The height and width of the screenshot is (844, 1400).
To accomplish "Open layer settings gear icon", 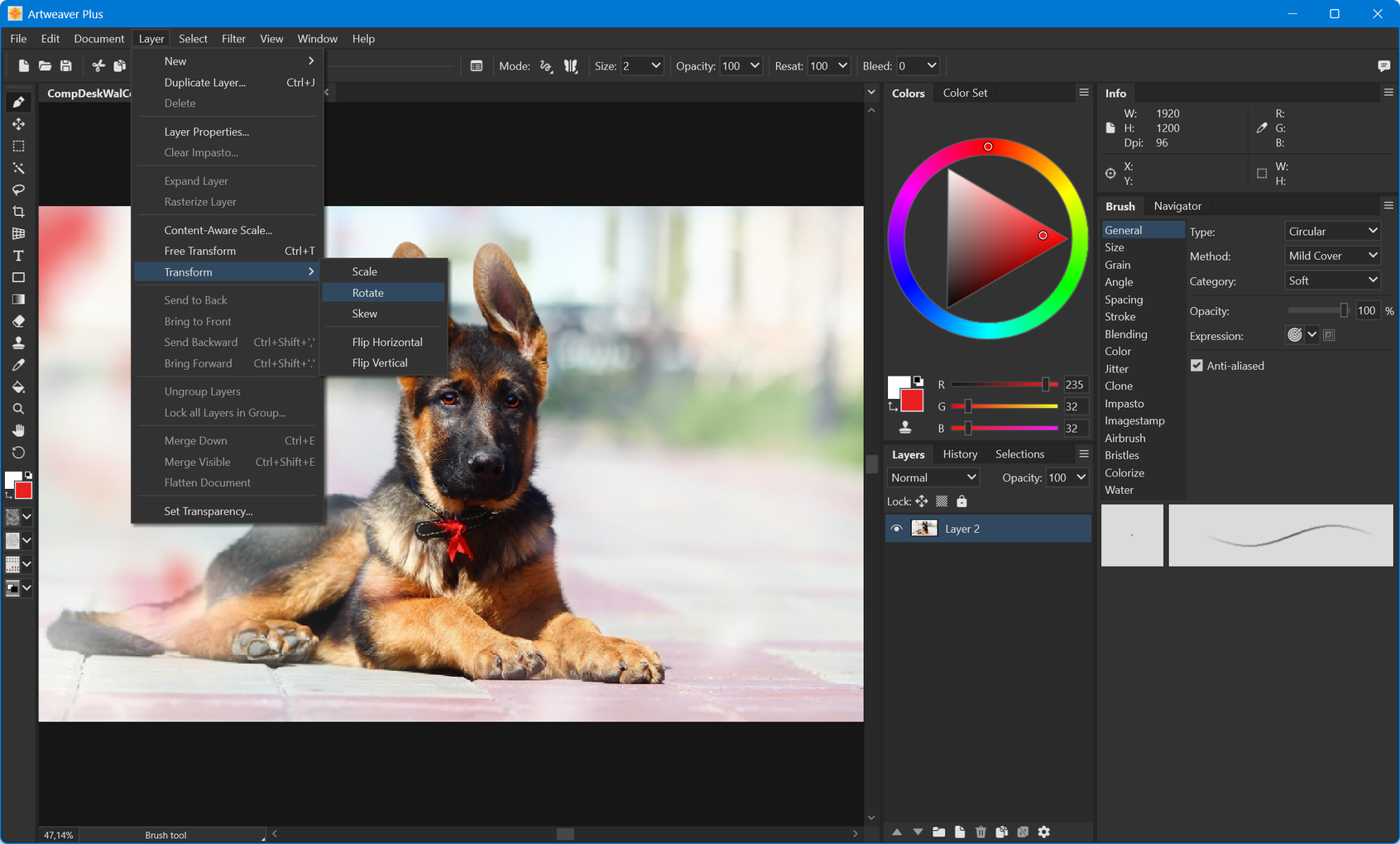I will [1044, 832].
